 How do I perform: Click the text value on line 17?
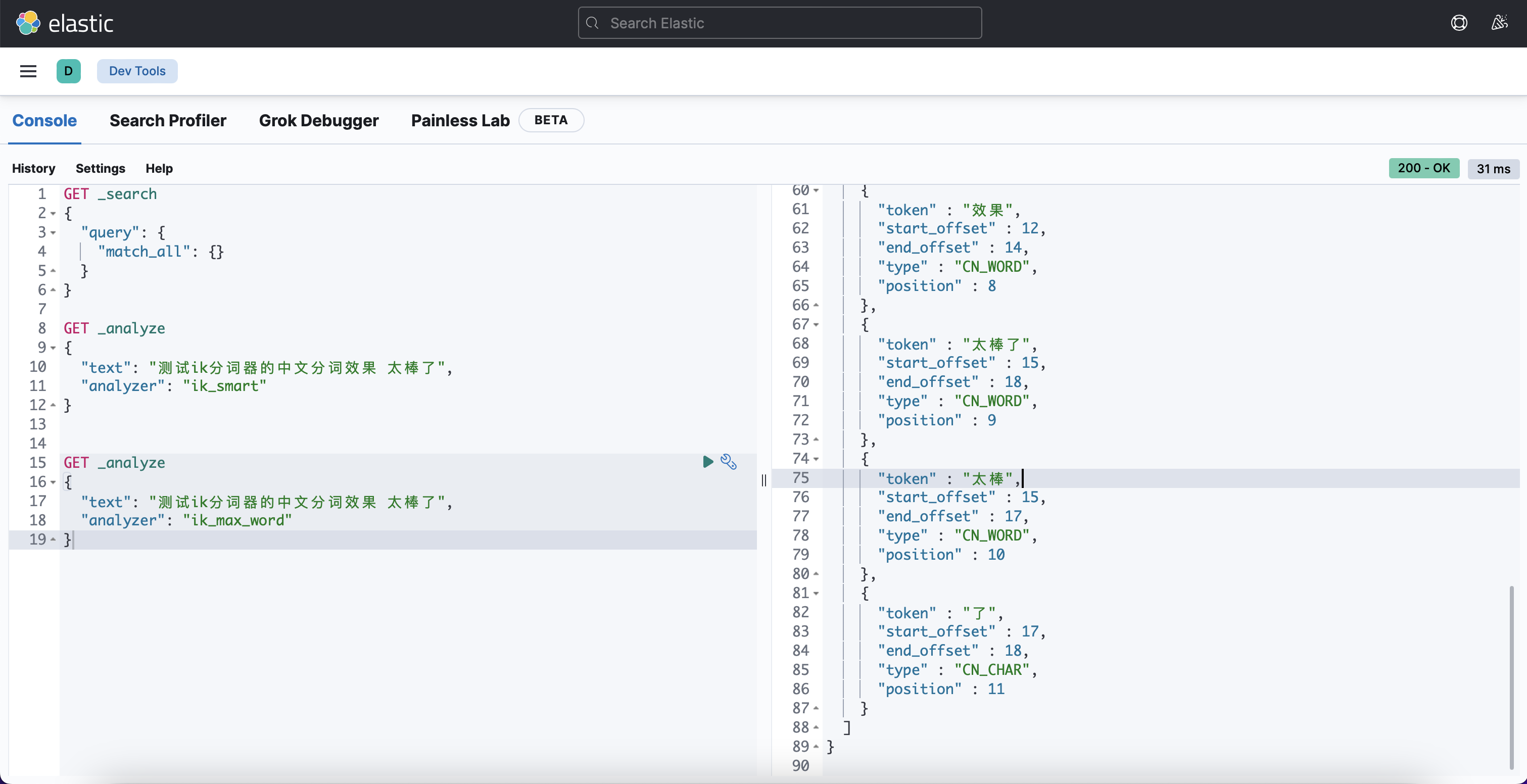[297, 502]
